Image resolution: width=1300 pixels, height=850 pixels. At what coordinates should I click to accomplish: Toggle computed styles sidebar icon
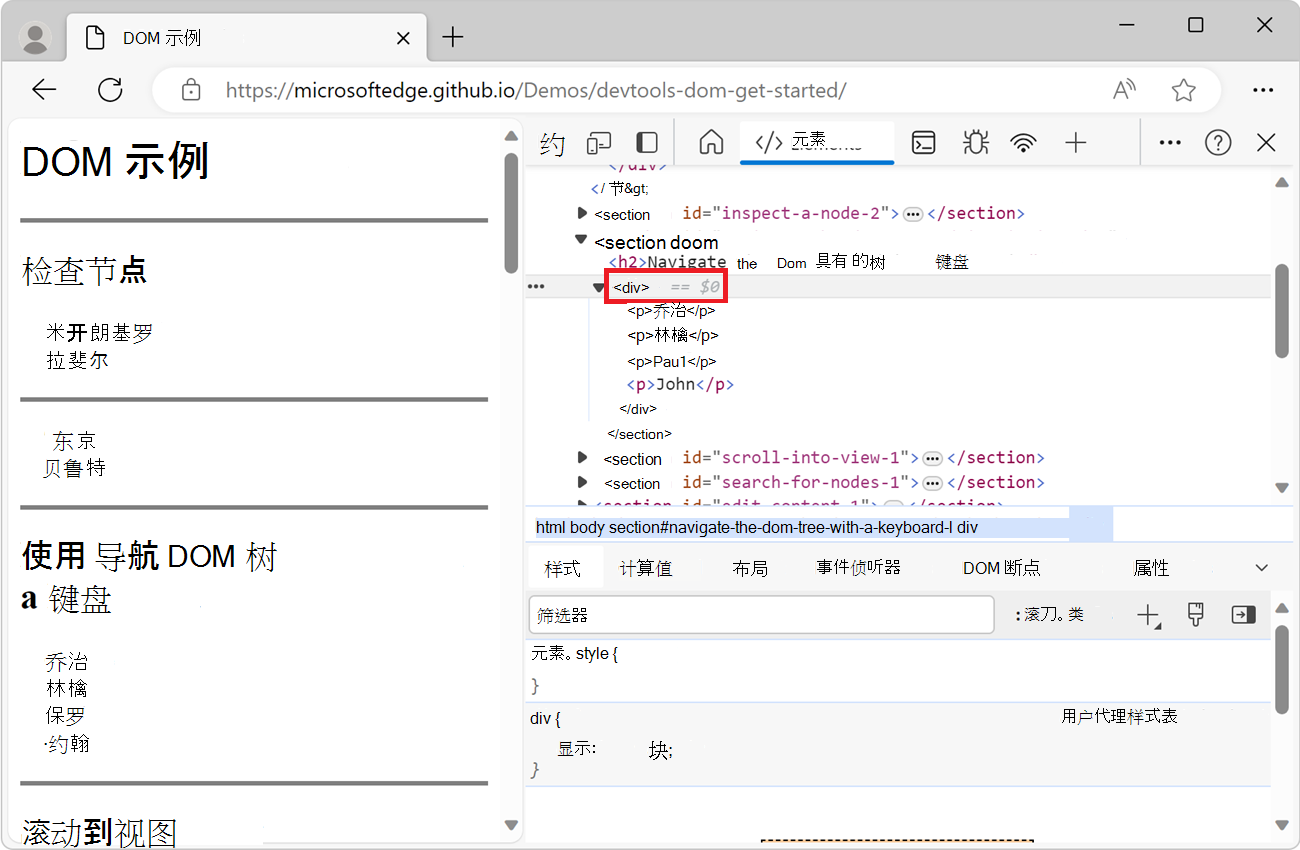click(1243, 615)
